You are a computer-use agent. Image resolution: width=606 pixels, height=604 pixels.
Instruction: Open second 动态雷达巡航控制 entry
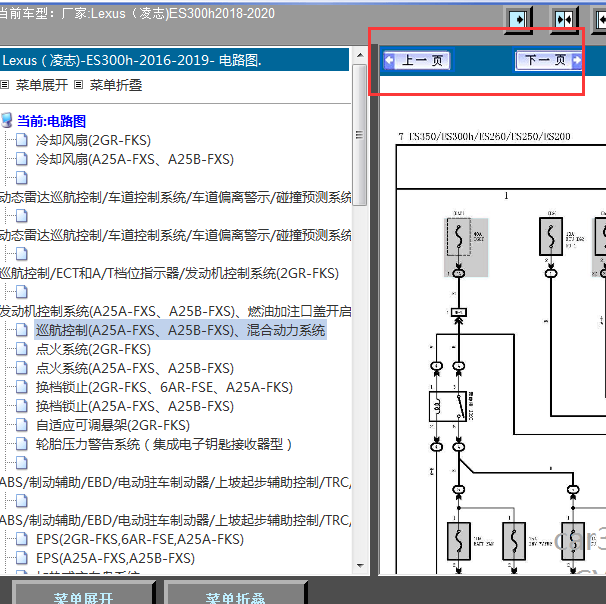pyautogui.click(x=176, y=235)
